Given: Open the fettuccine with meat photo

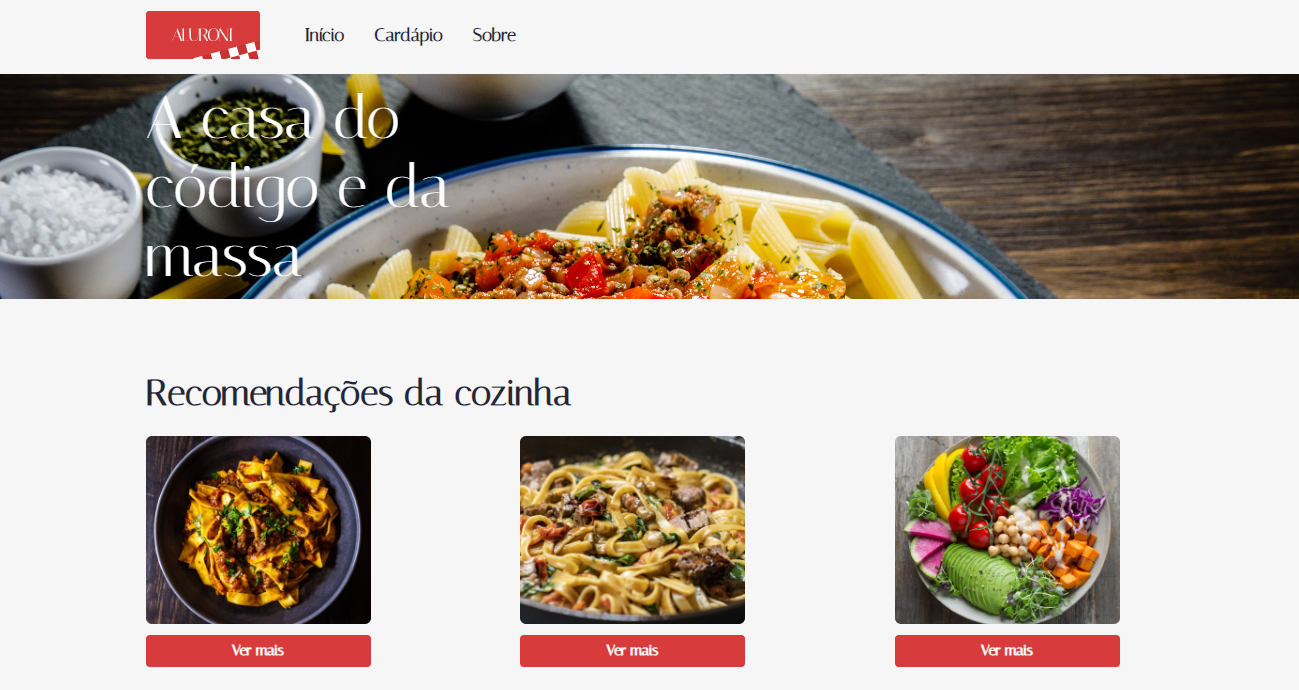Looking at the screenshot, I should pos(632,530).
